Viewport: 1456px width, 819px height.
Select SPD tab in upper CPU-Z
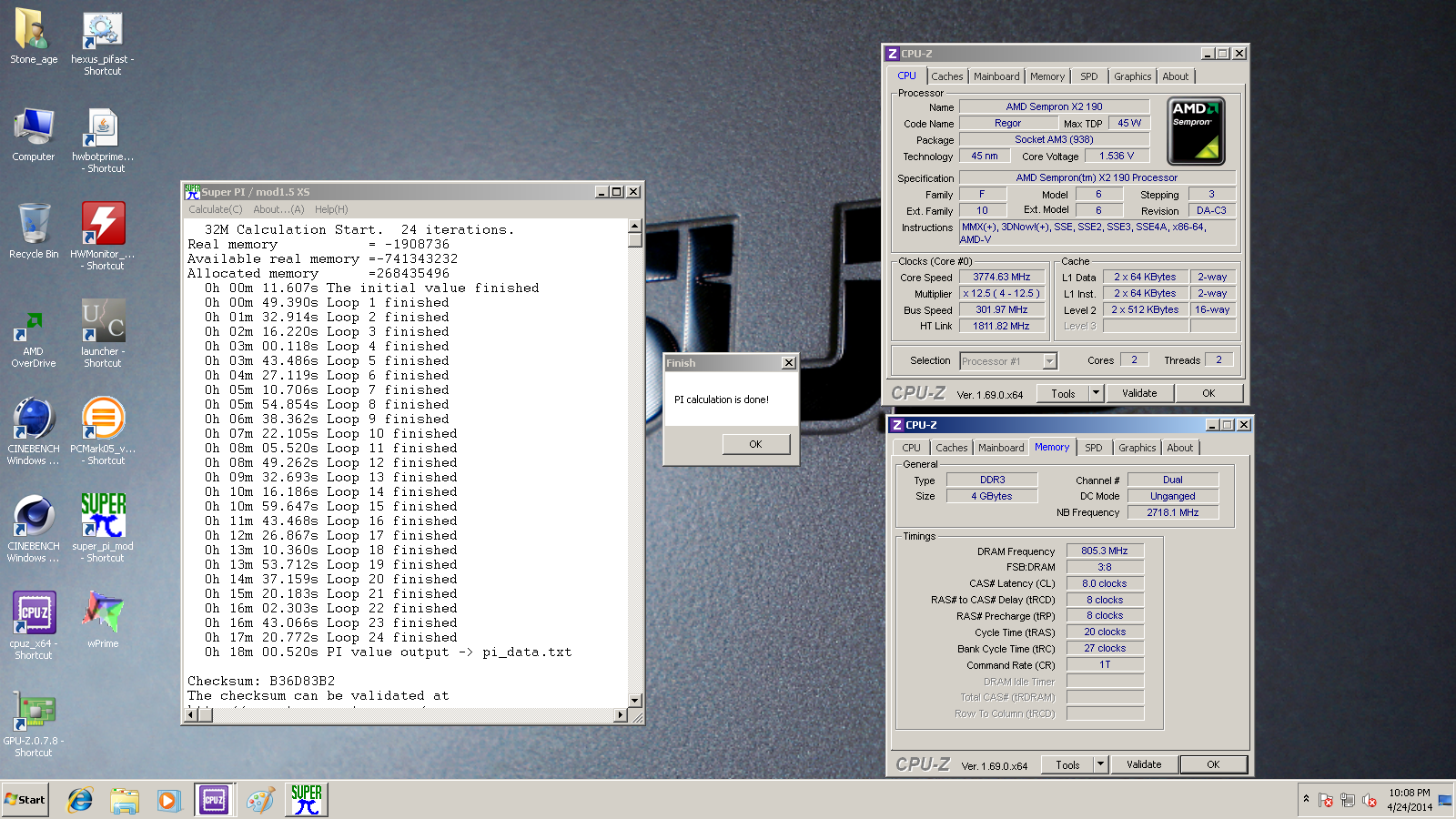click(1089, 76)
